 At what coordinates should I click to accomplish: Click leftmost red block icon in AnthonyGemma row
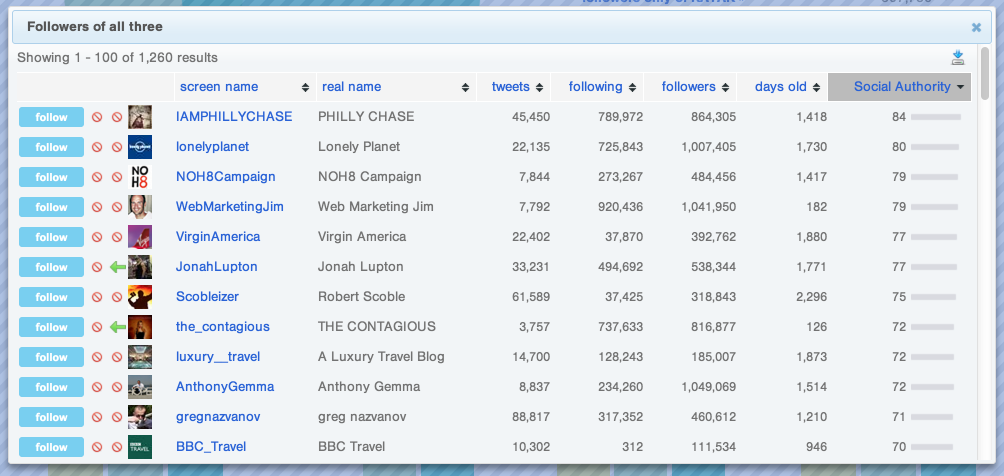(x=97, y=387)
